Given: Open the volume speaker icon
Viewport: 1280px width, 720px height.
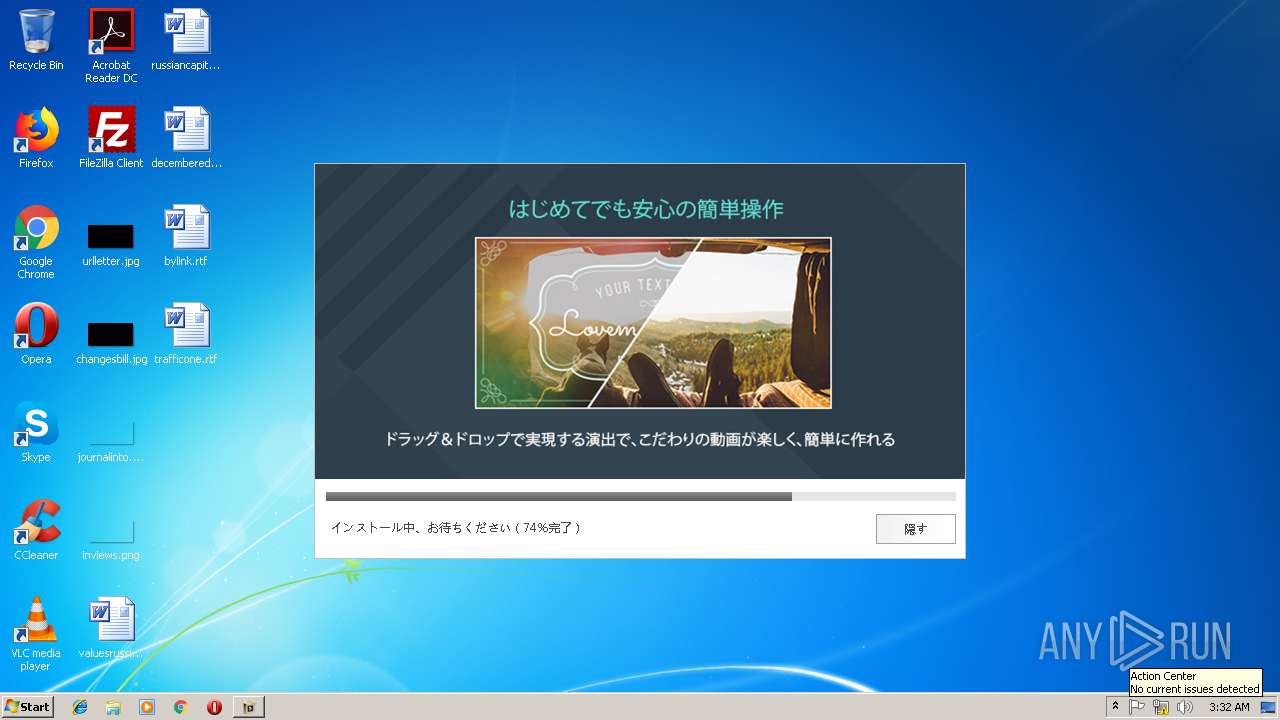Looking at the screenshot, I should (1185, 707).
